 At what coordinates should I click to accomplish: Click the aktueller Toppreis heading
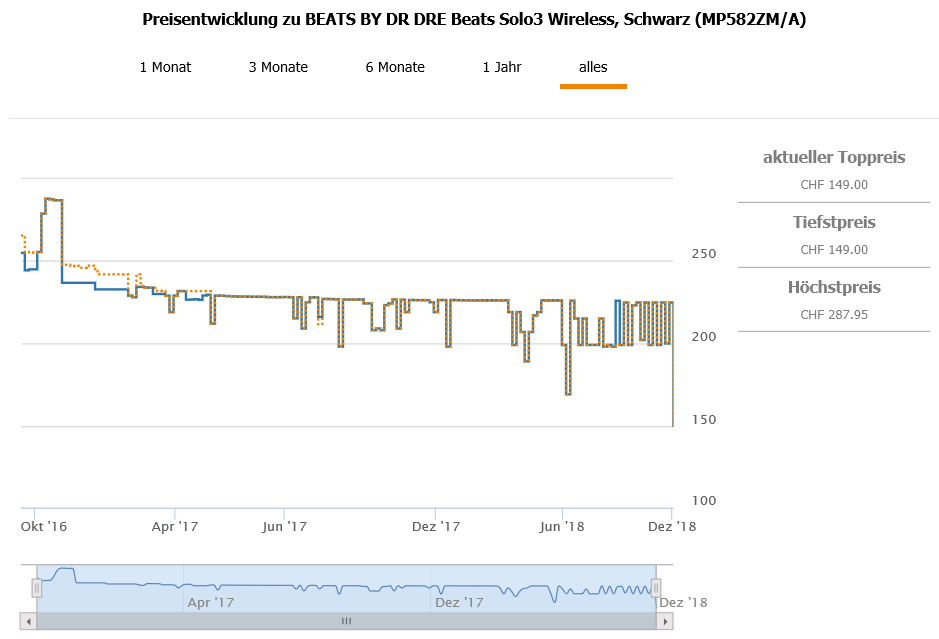click(834, 157)
